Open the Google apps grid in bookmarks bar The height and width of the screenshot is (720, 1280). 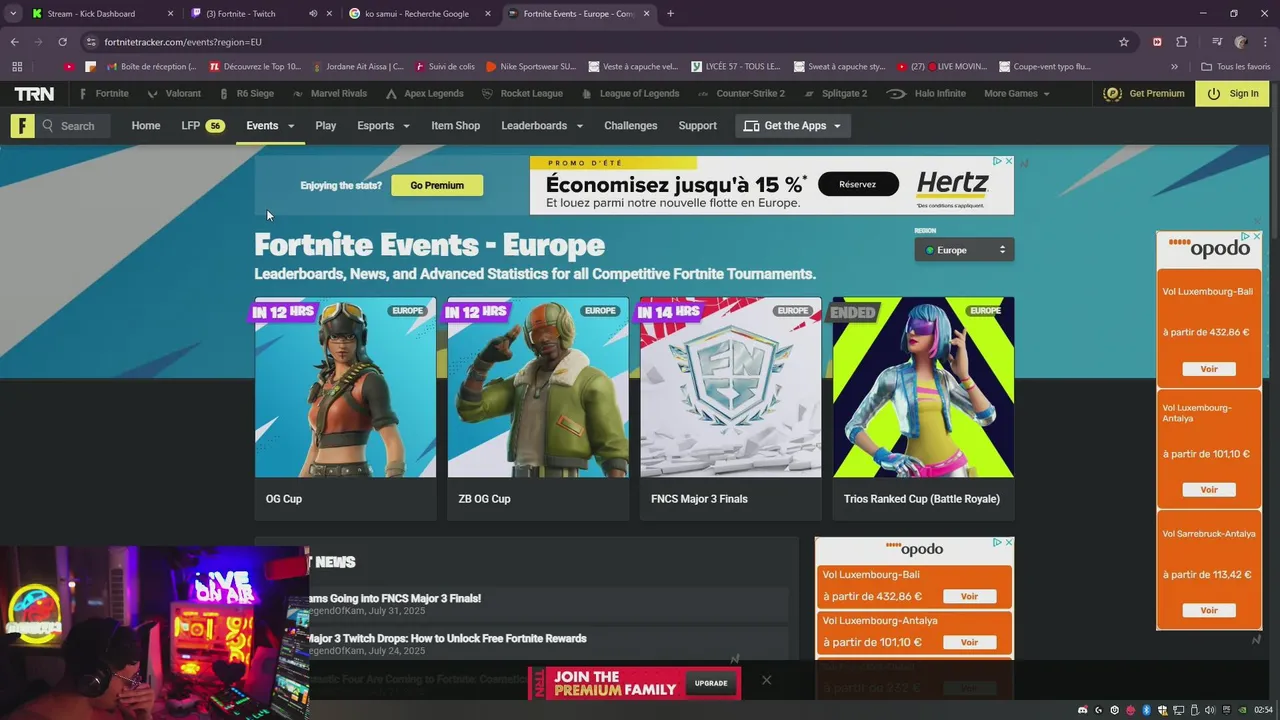pyautogui.click(x=17, y=67)
